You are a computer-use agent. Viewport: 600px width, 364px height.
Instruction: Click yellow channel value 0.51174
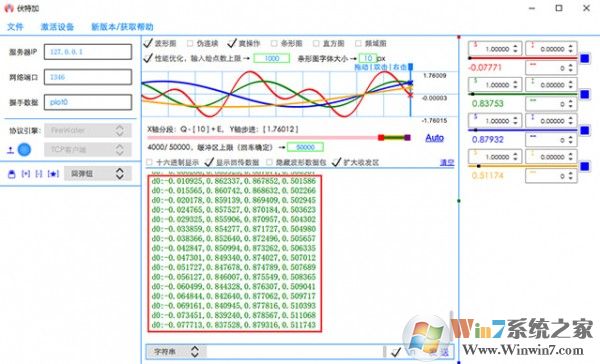click(488, 176)
